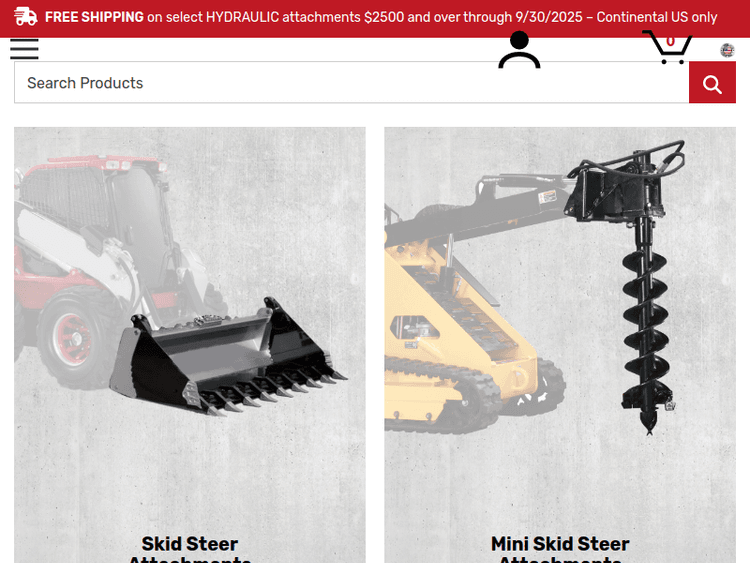
Task: Click the Skid Steer Attachments title
Action: coord(190,549)
